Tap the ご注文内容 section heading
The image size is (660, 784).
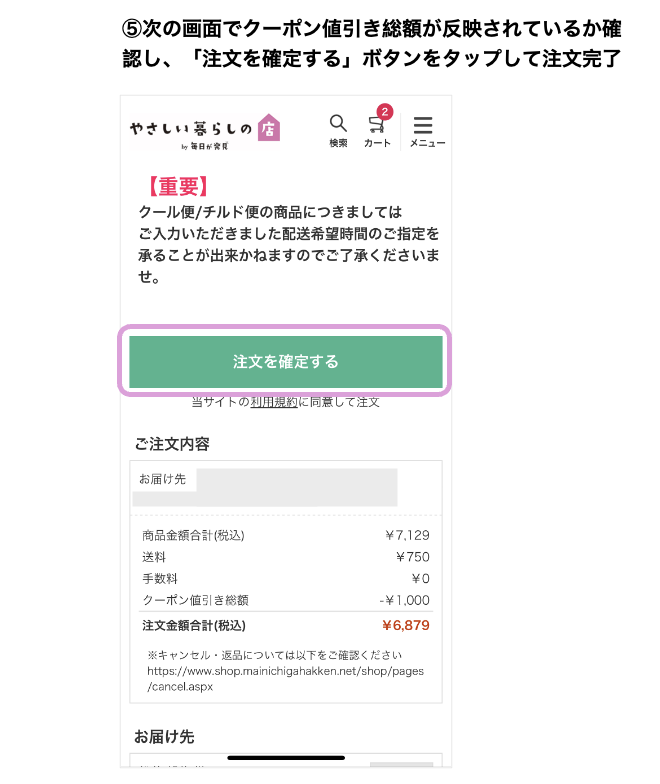click(x=171, y=444)
